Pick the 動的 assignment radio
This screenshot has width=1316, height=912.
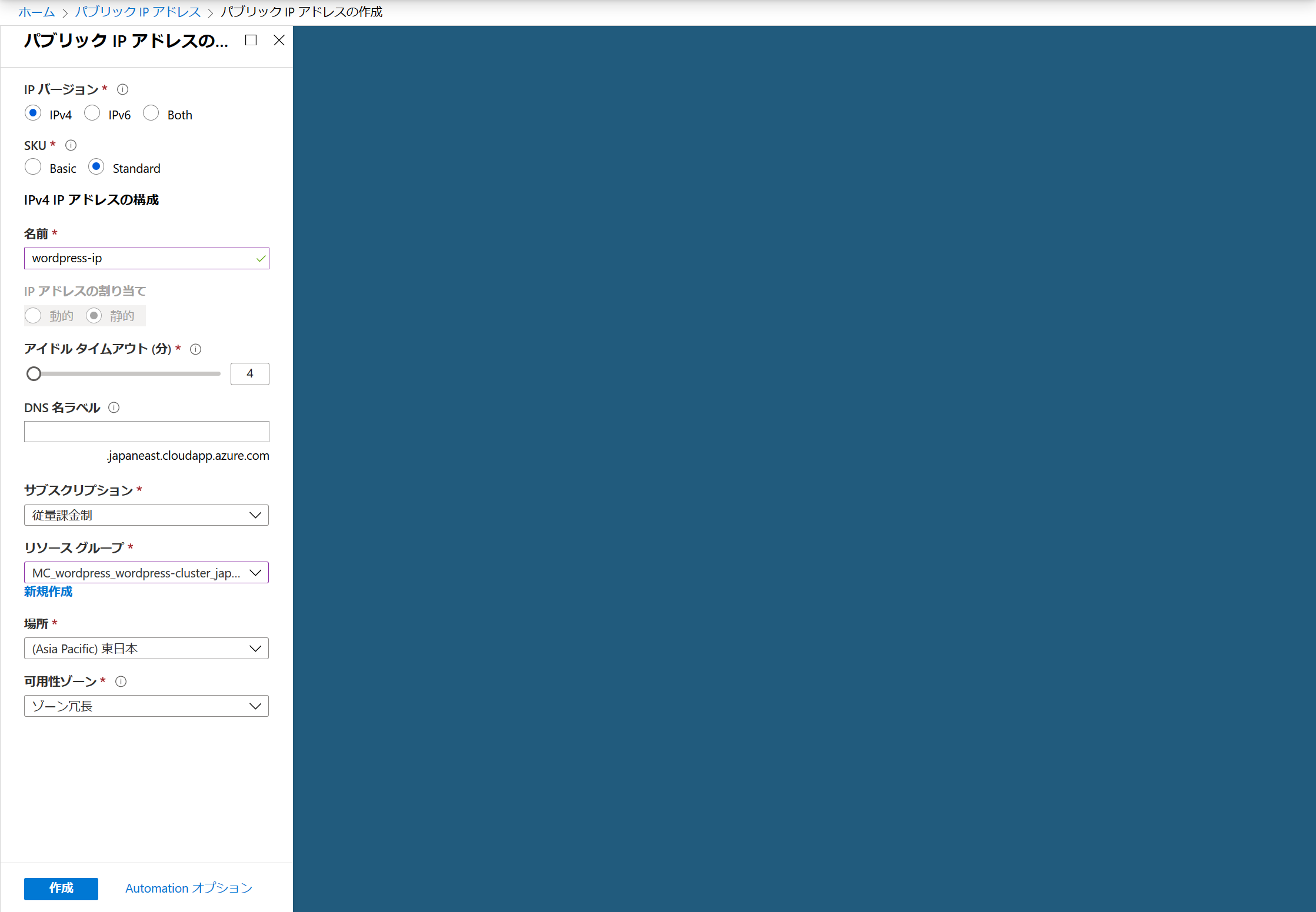(33, 316)
